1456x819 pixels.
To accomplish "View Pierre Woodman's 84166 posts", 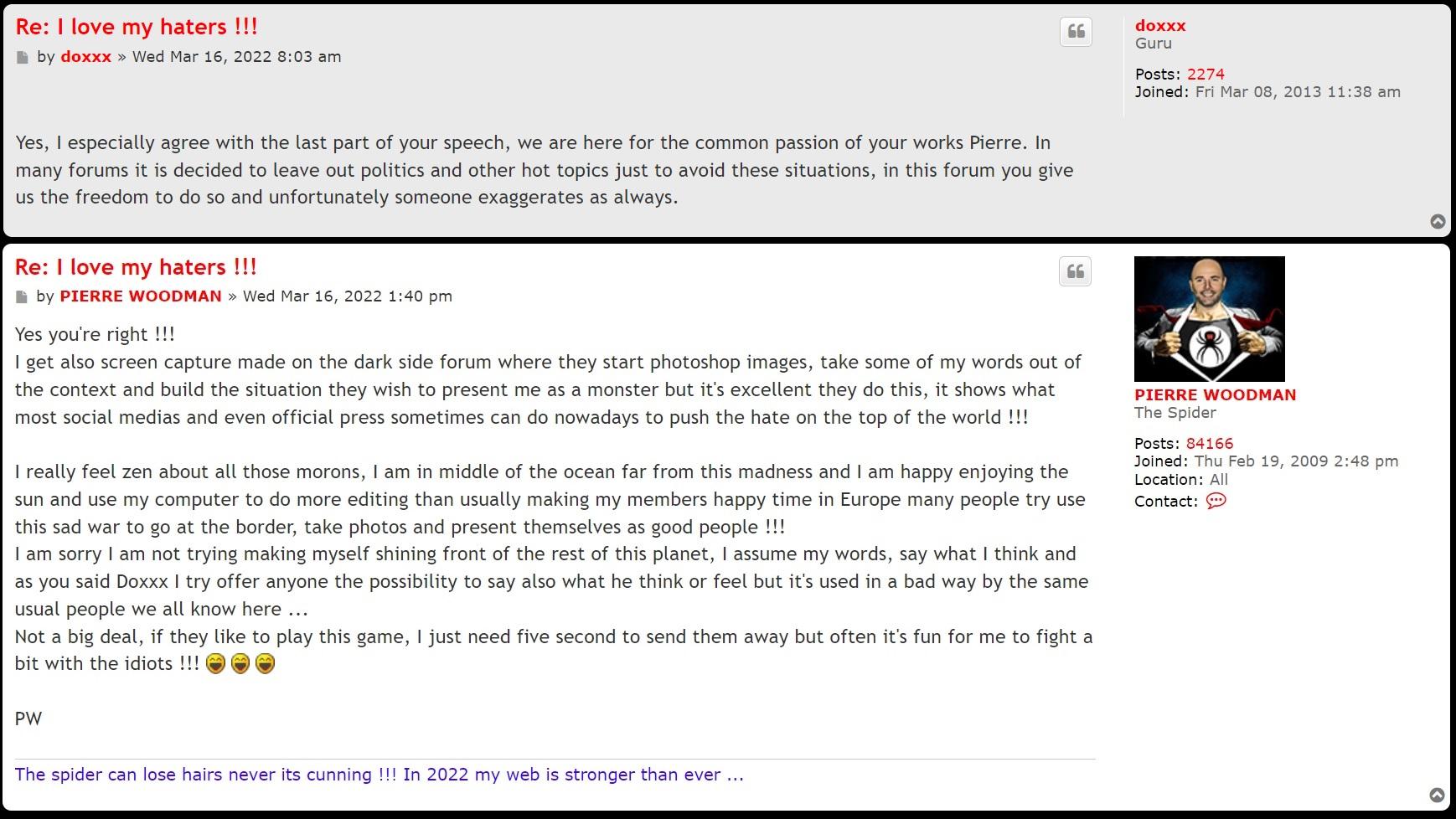I will [x=1209, y=443].
